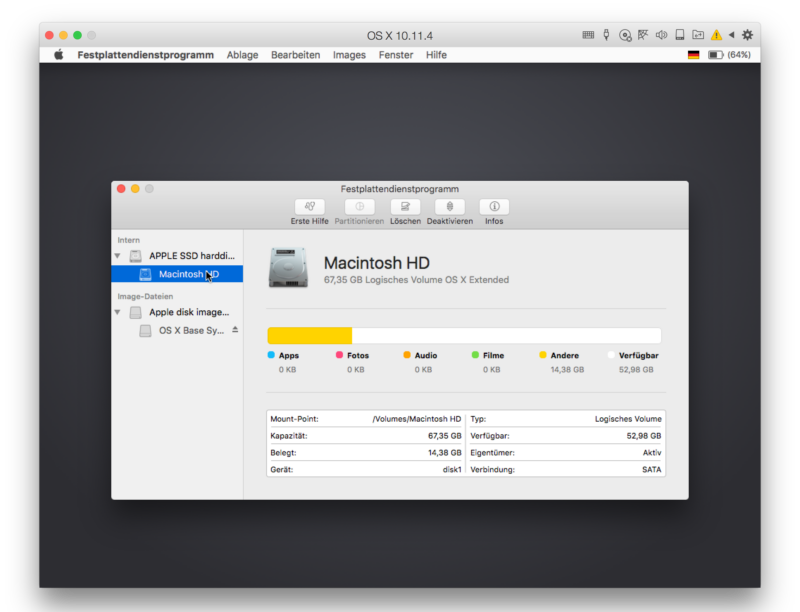Click the Mount-Point value /Volumes/Macintosh HD
Image resolution: width=800 pixels, height=612 pixels.
[x=417, y=419]
